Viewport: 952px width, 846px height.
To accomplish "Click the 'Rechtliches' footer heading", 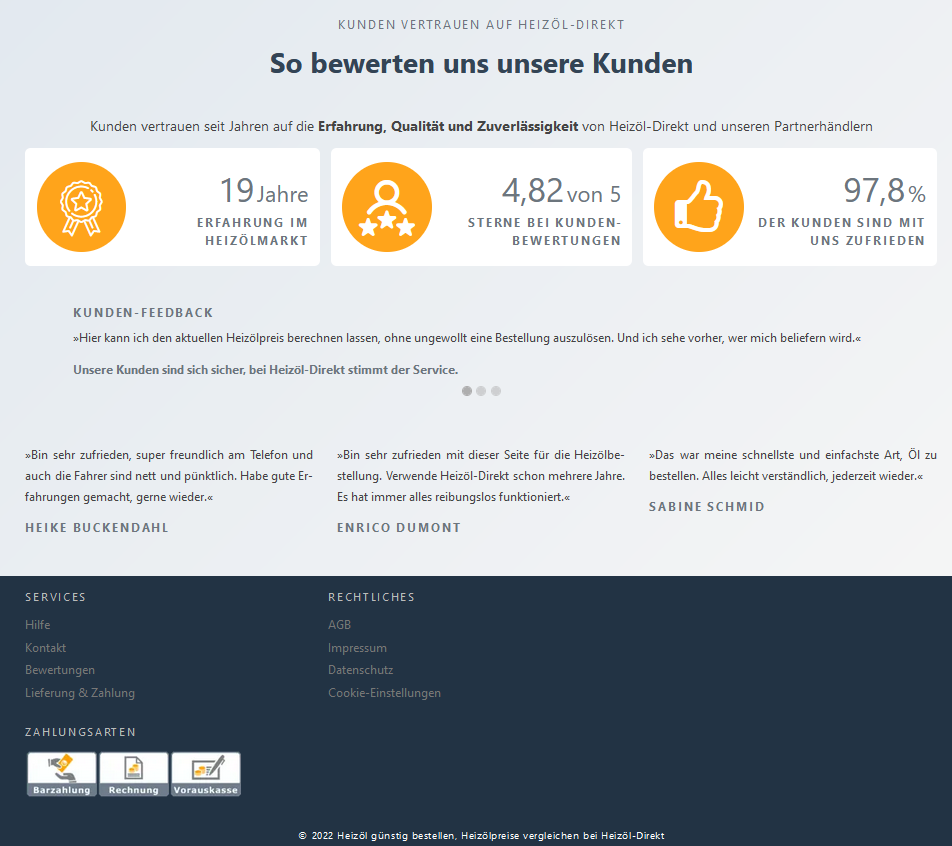I will 372,597.
